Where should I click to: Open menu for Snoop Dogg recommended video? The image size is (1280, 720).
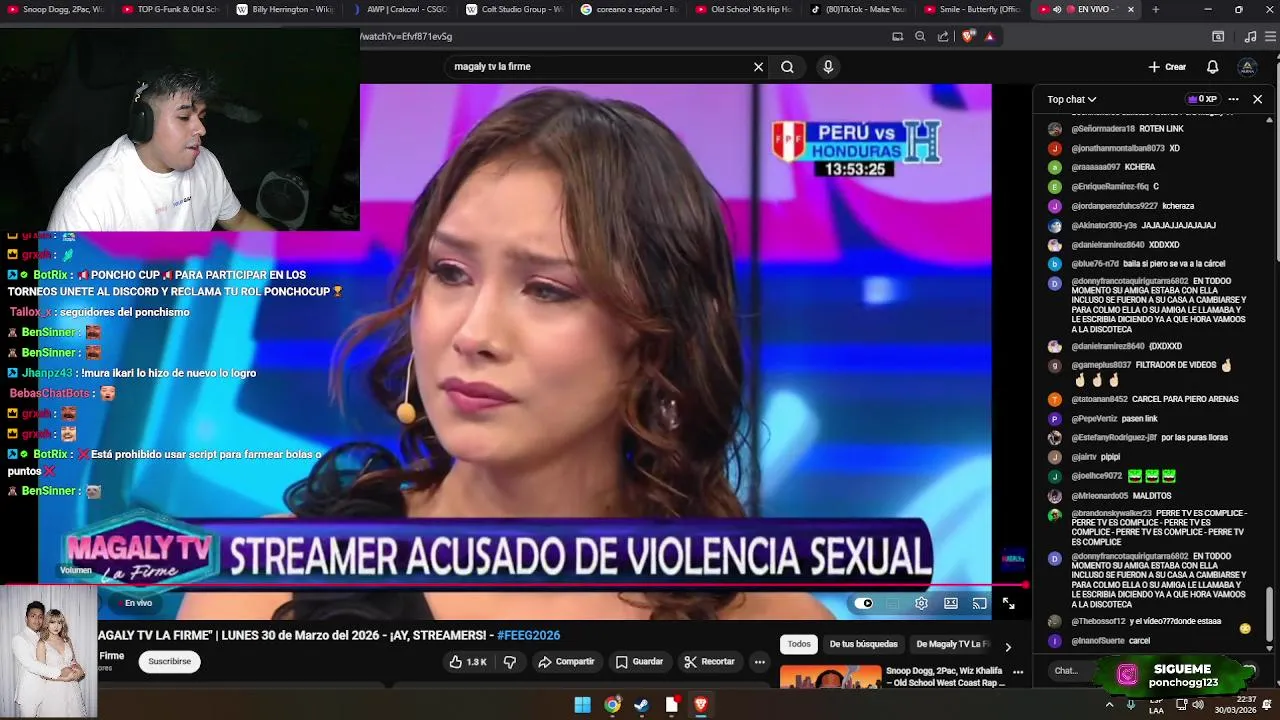tap(1019, 672)
